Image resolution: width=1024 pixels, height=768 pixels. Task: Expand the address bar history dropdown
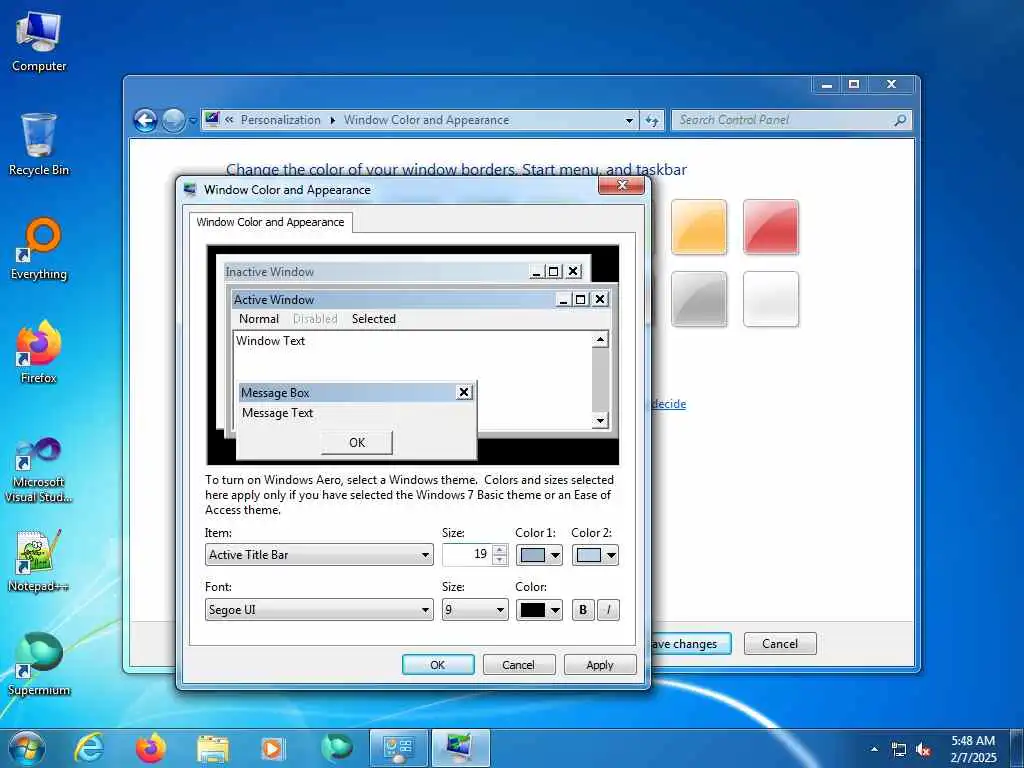point(629,121)
